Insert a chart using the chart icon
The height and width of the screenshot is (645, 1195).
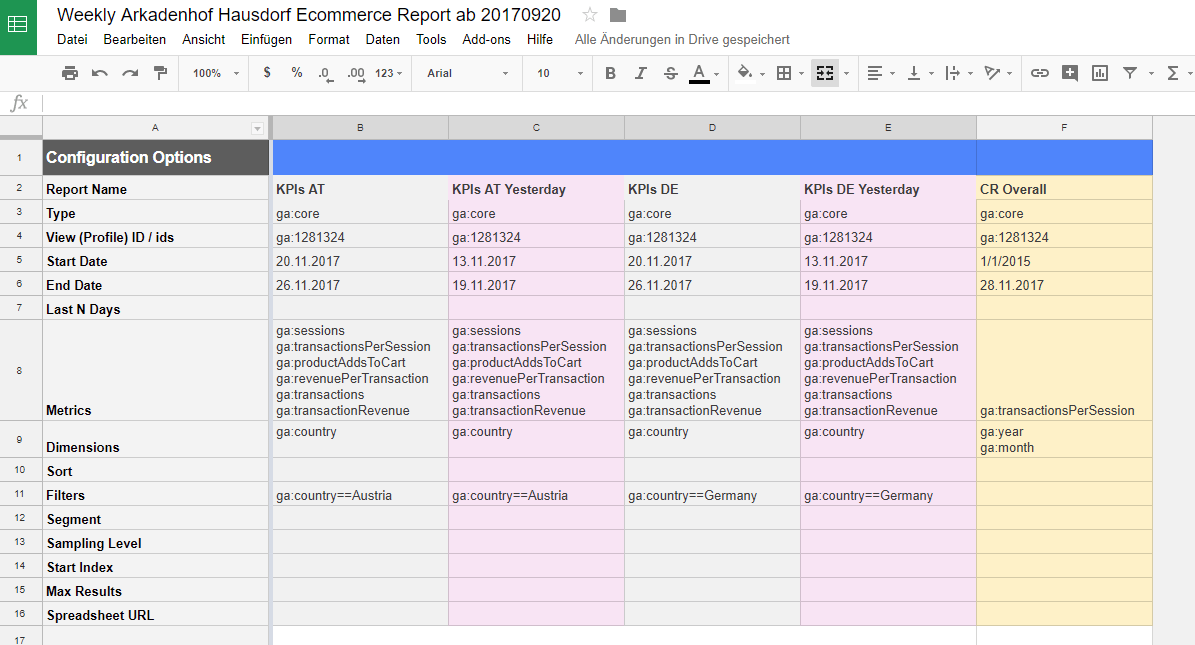pyautogui.click(x=1099, y=73)
